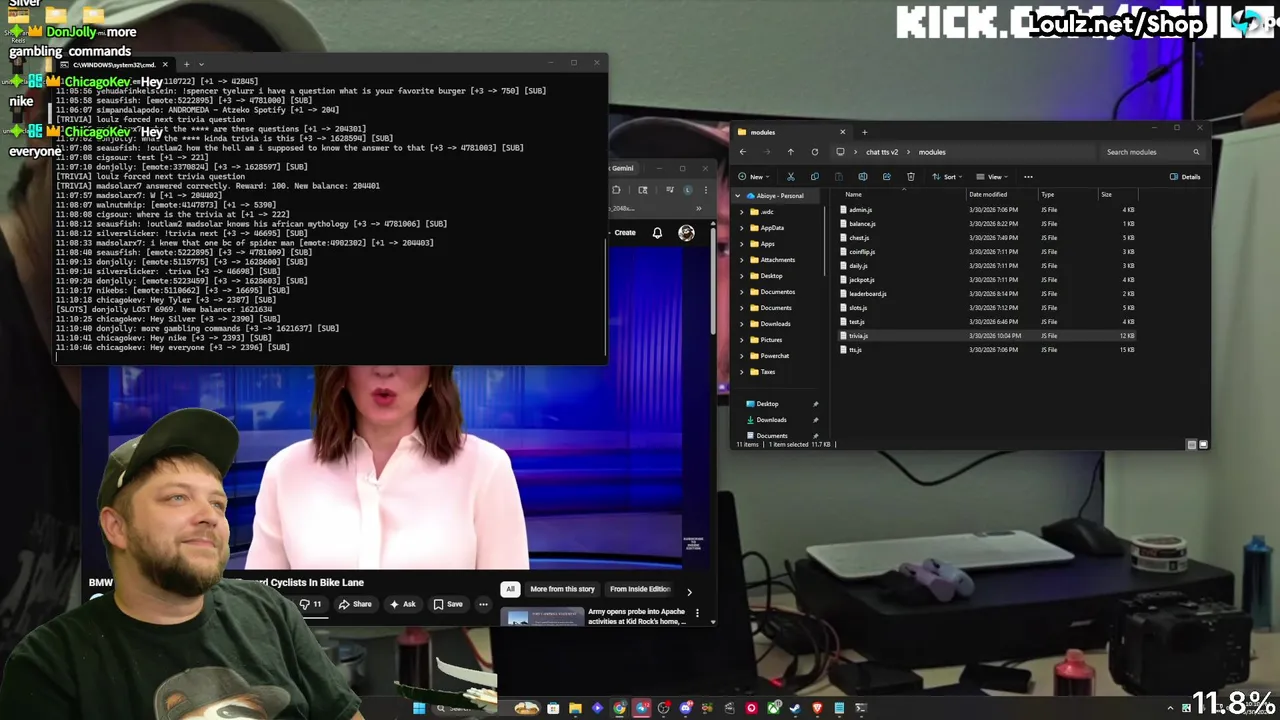
Task: Expand the Attachments folder in sidebar
Action: coord(742,260)
